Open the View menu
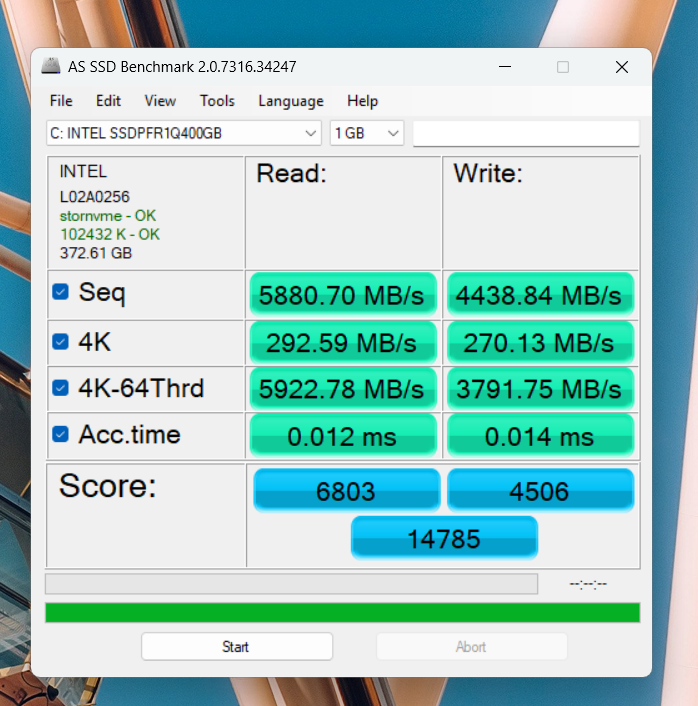698x706 pixels. coord(160,101)
